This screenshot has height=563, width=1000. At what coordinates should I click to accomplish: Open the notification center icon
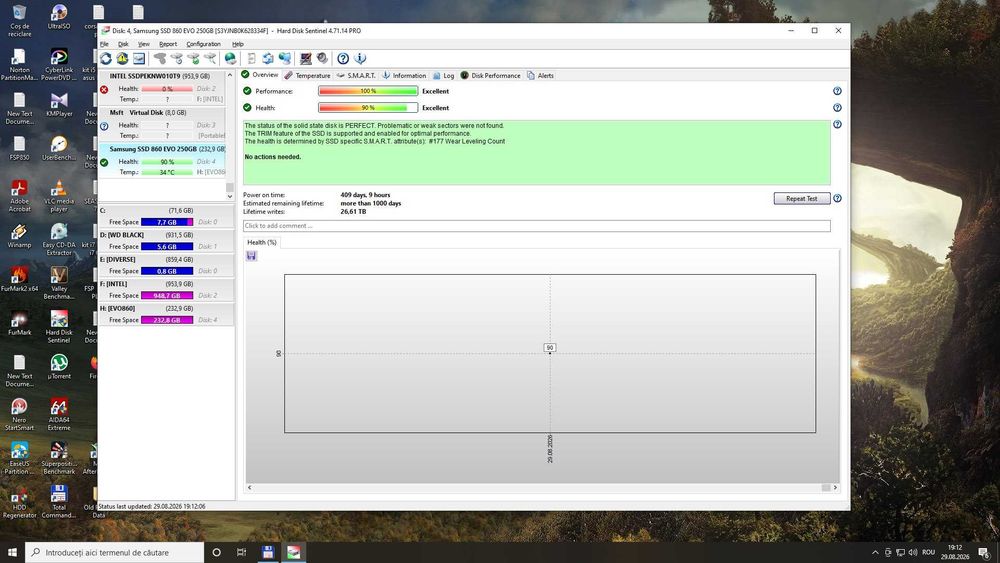pyautogui.click(x=984, y=552)
